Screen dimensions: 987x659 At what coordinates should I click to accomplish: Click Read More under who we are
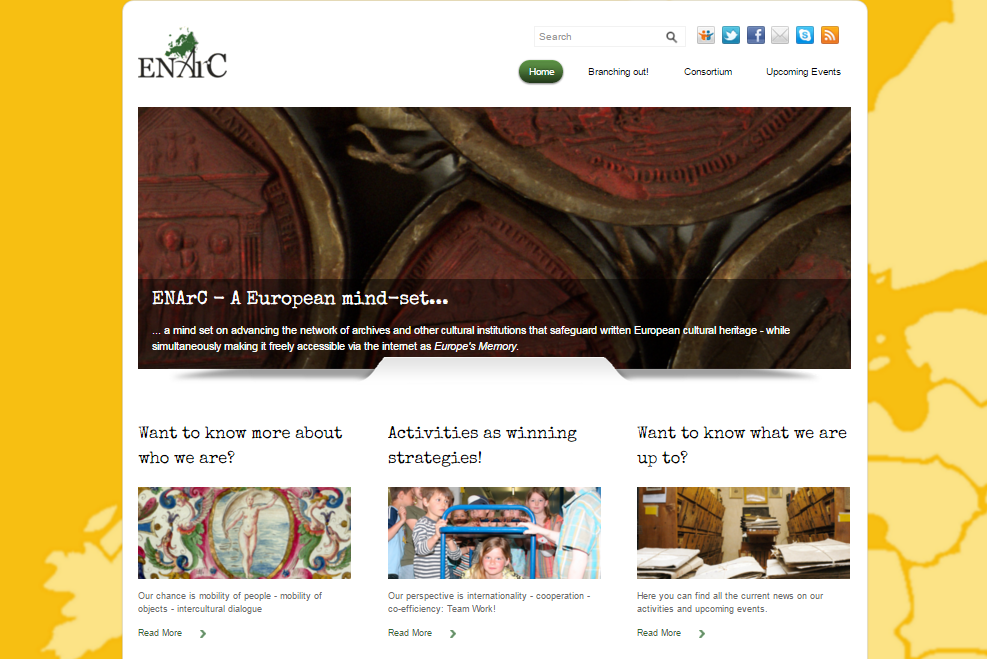coord(160,633)
